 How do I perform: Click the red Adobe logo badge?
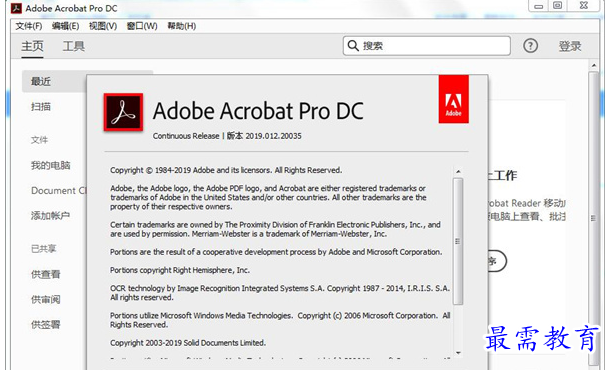coord(453,99)
